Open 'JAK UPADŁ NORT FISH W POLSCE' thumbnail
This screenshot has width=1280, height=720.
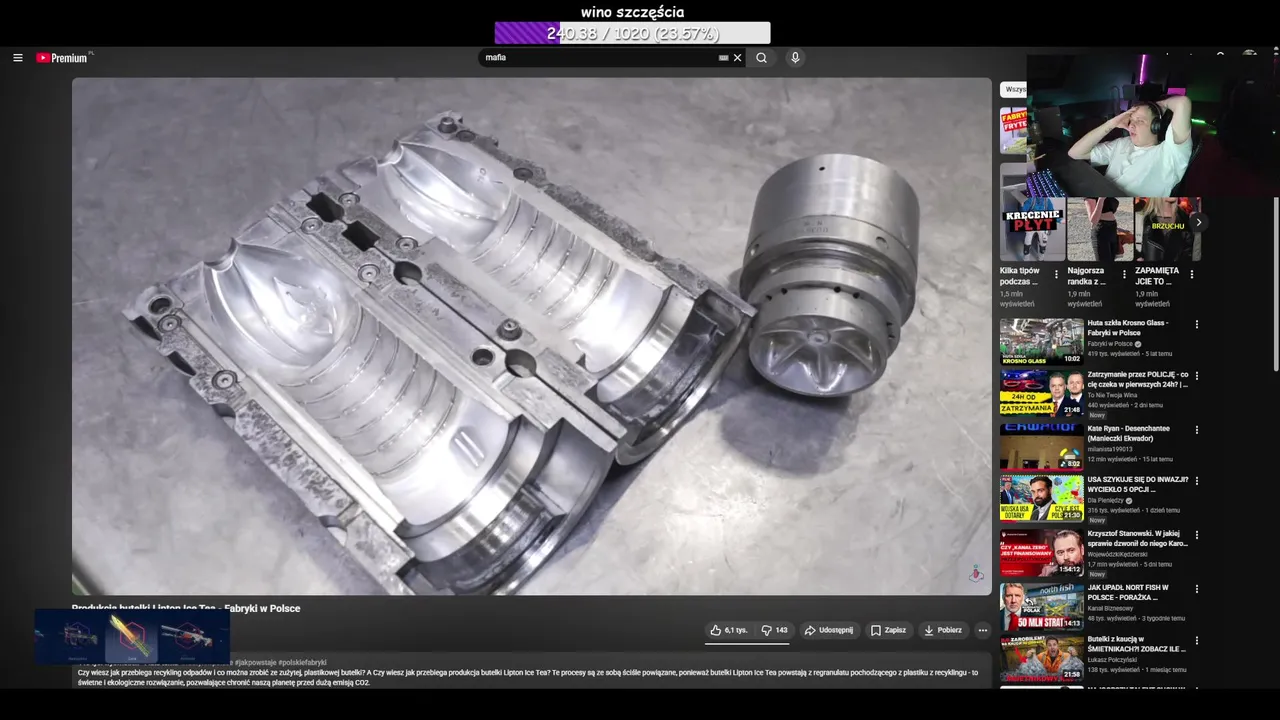pyautogui.click(x=1041, y=606)
